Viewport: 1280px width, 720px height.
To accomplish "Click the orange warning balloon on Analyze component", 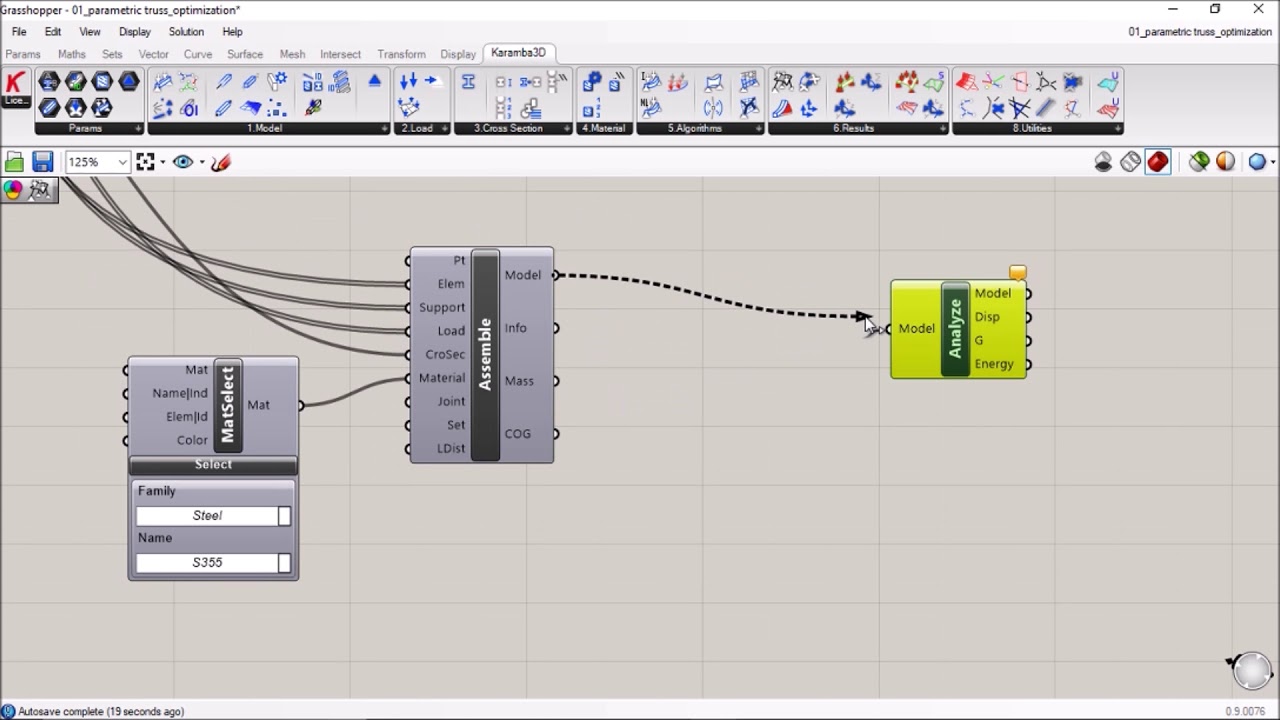I will 1018,273.
